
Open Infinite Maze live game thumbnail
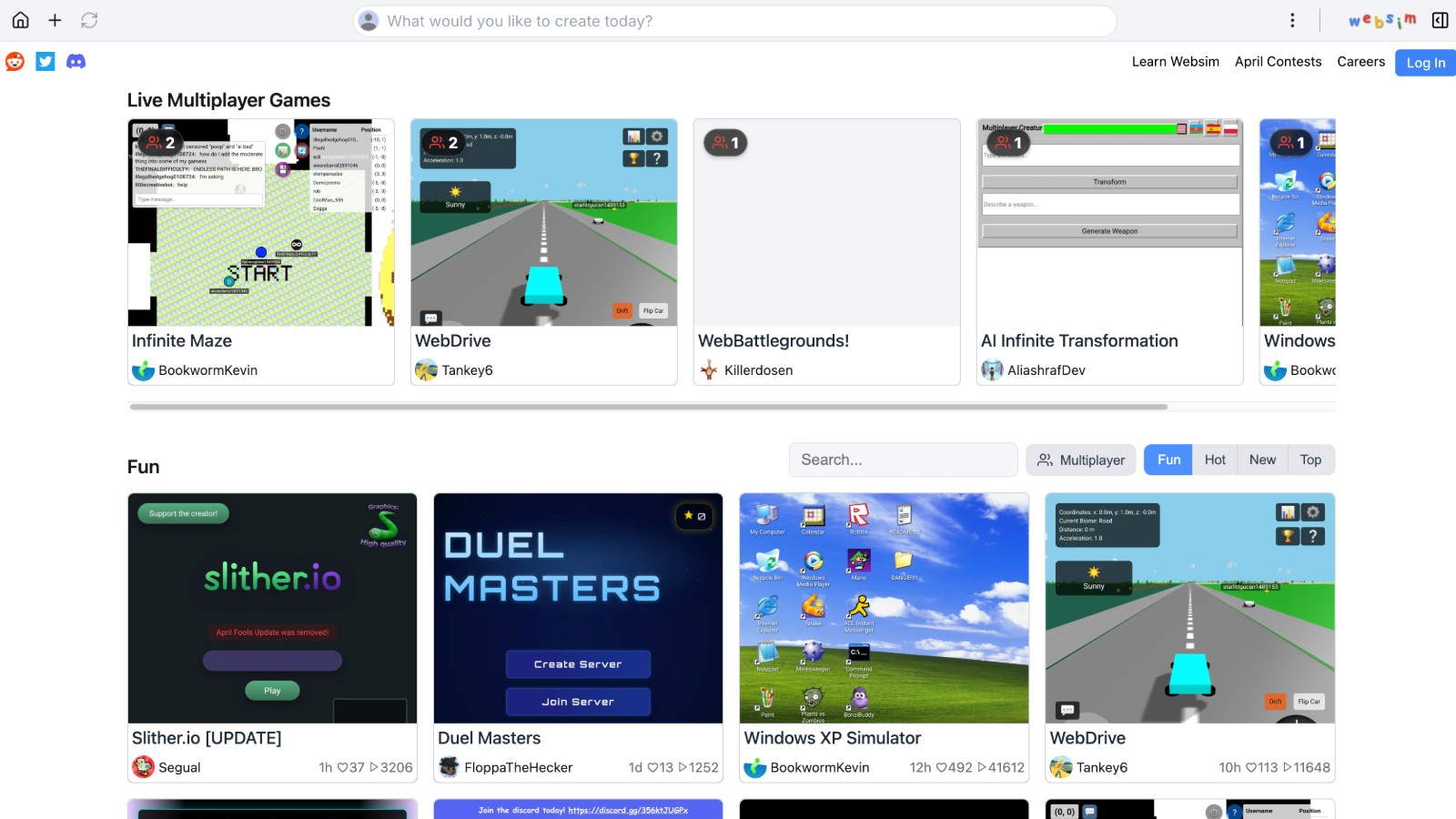point(261,222)
